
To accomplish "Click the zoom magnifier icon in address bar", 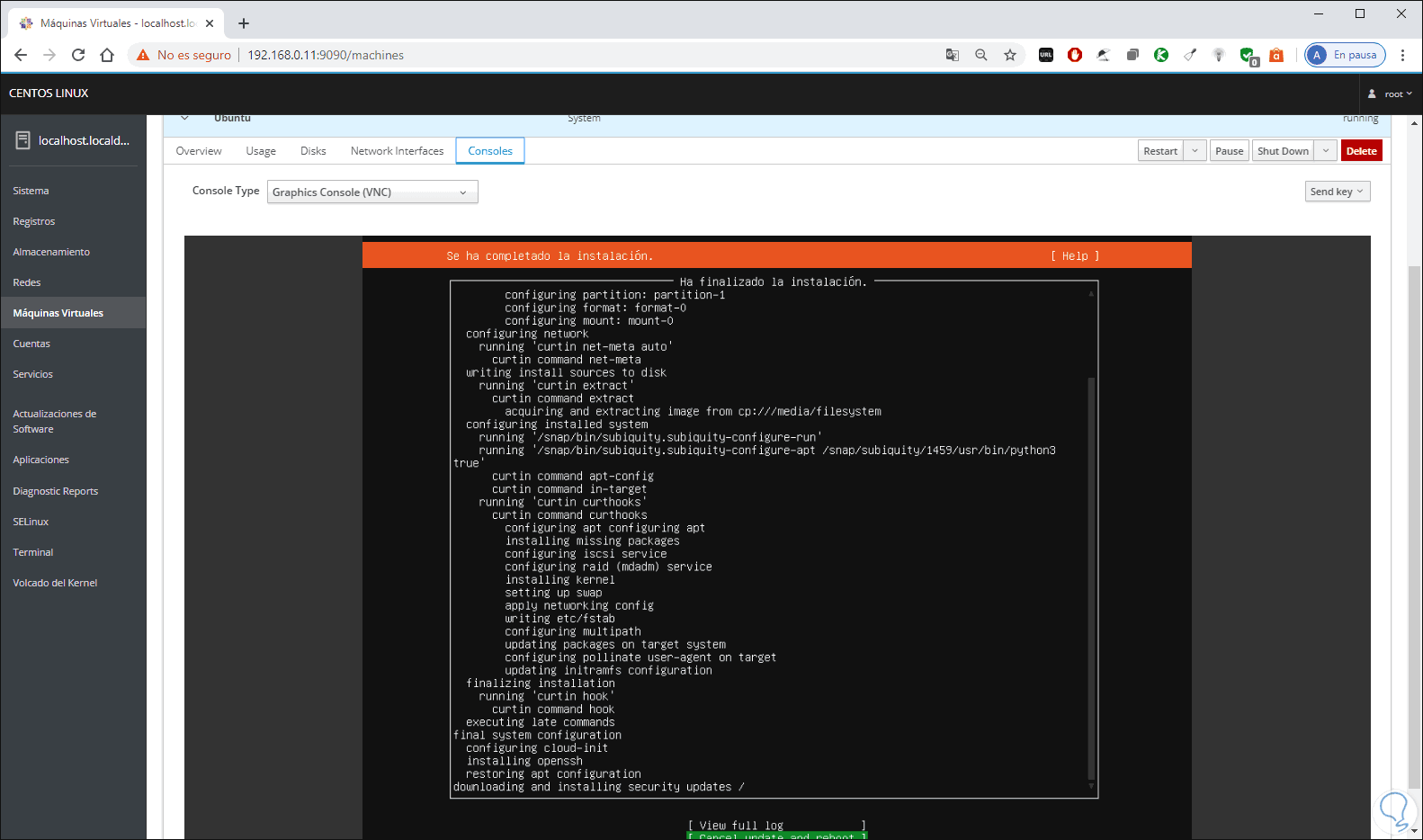I will pos(981,55).
